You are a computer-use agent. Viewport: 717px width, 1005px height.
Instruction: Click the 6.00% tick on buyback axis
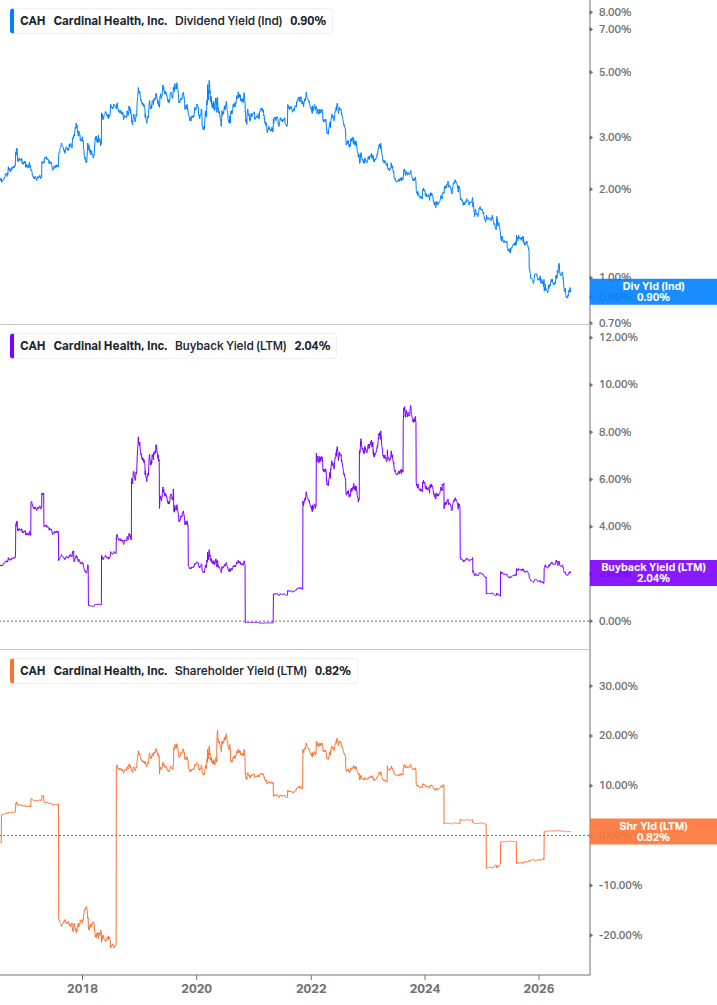coord(615,479)
